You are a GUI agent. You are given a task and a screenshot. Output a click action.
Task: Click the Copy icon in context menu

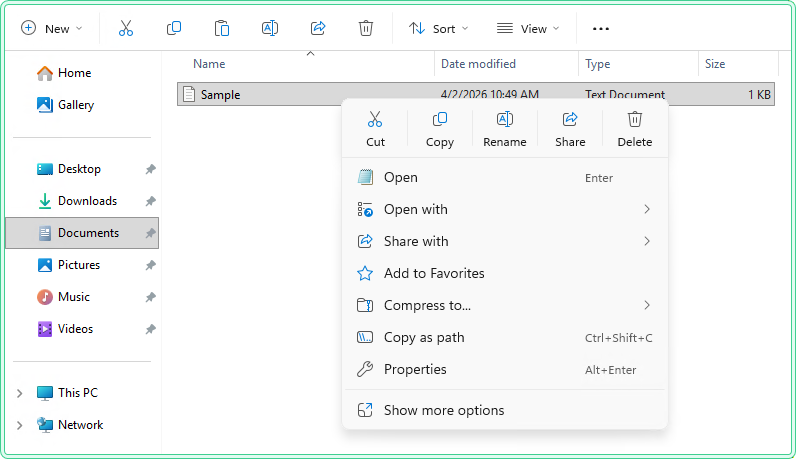pos(440,120)
